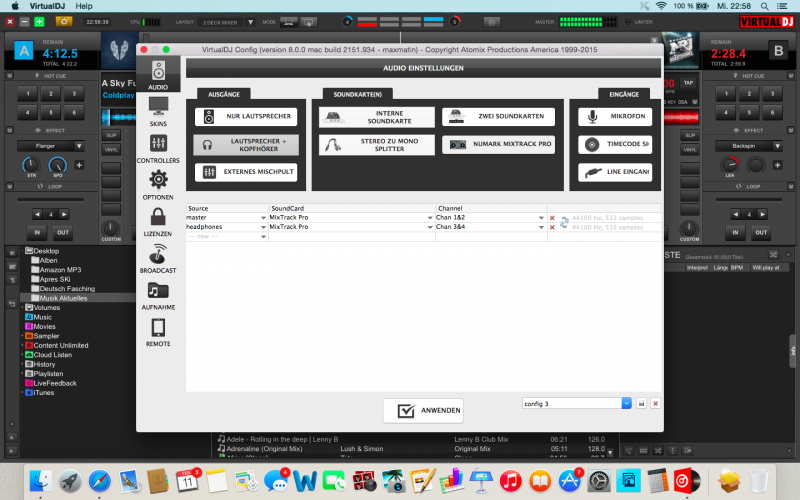Image resolution: width=800 pixels, height=500 pixels.
Task: Select Nur Lautsprecher output
Action: (x=246, y=116)
